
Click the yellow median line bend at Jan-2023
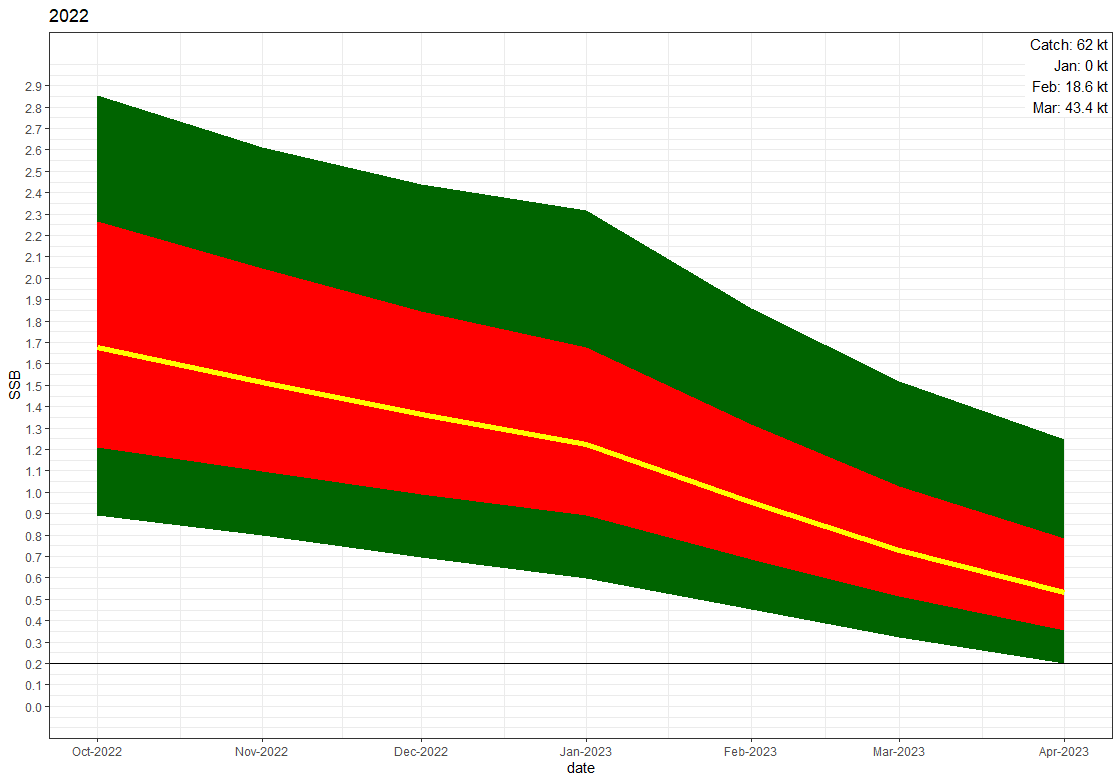point(586,444)
